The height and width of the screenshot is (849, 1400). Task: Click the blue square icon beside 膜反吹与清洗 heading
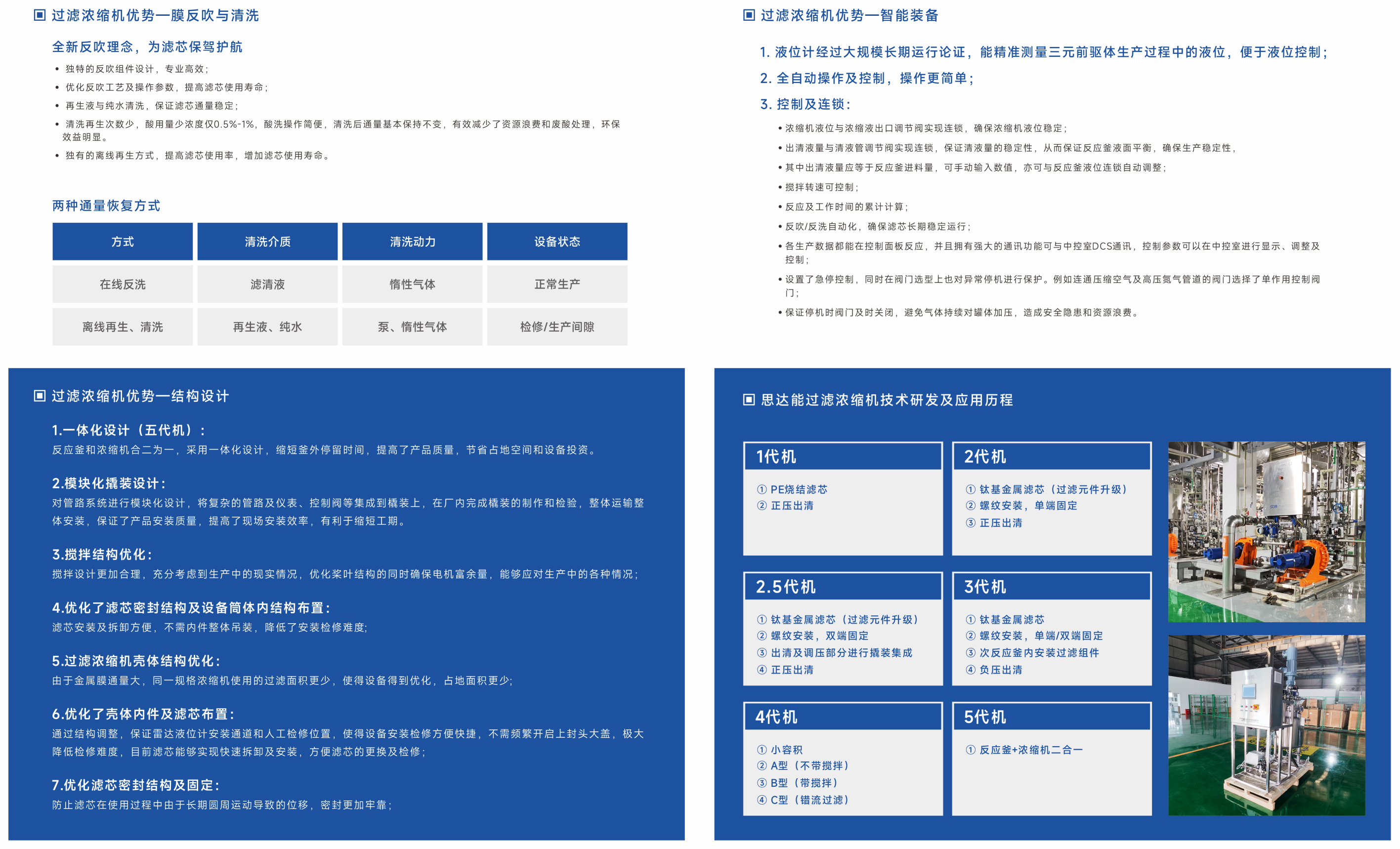pos(39,16)
